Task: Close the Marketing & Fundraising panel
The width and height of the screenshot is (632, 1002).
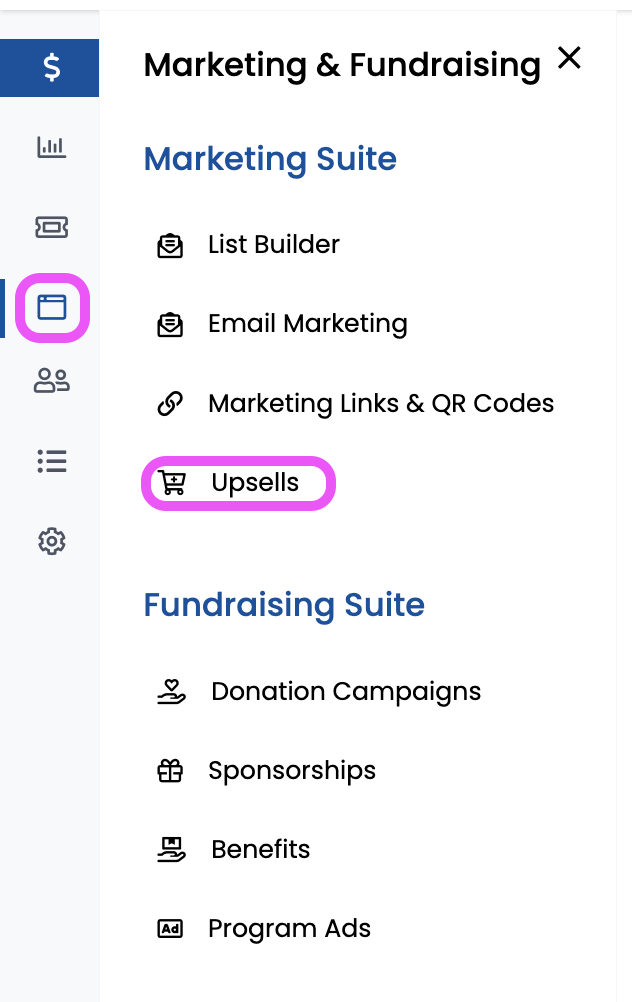Action: pos(569,59)
